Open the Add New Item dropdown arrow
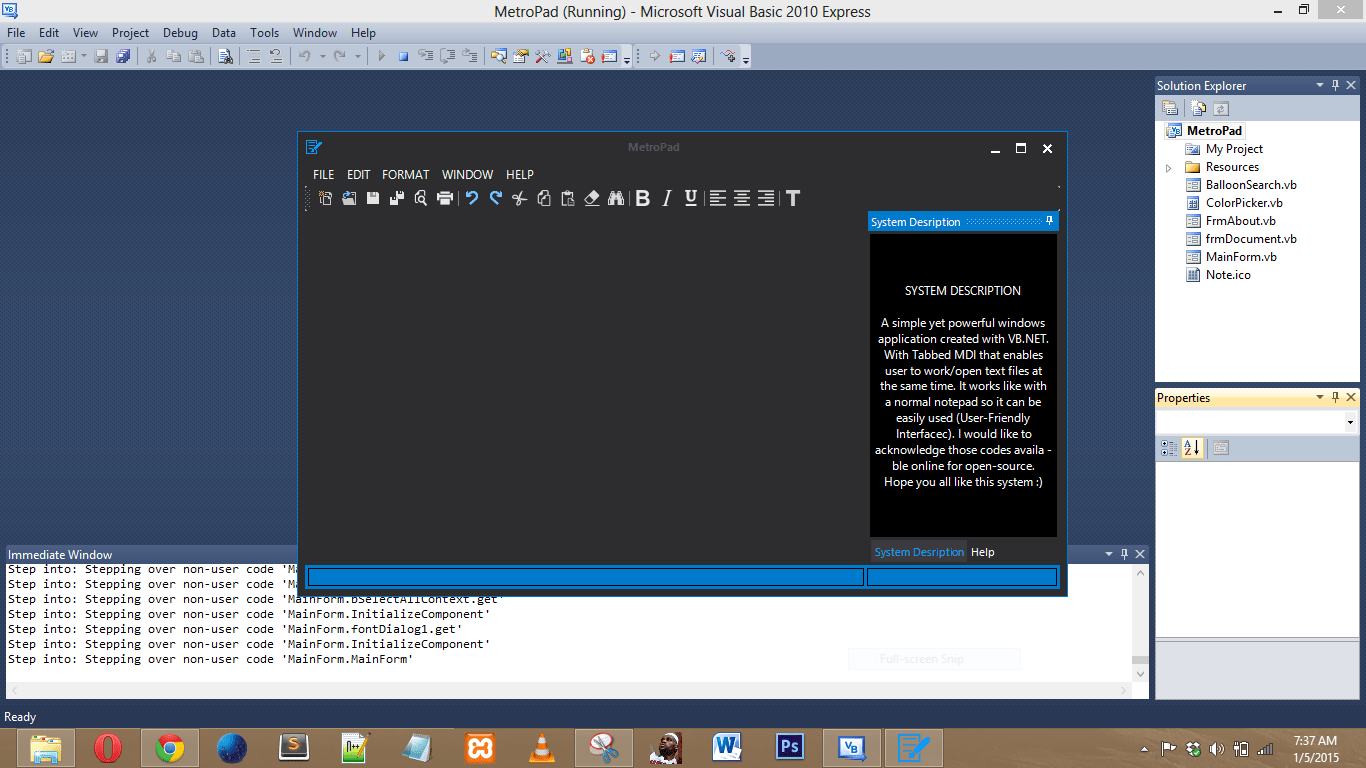Viewport: 1366px width, 768px height. pos(84,57)
